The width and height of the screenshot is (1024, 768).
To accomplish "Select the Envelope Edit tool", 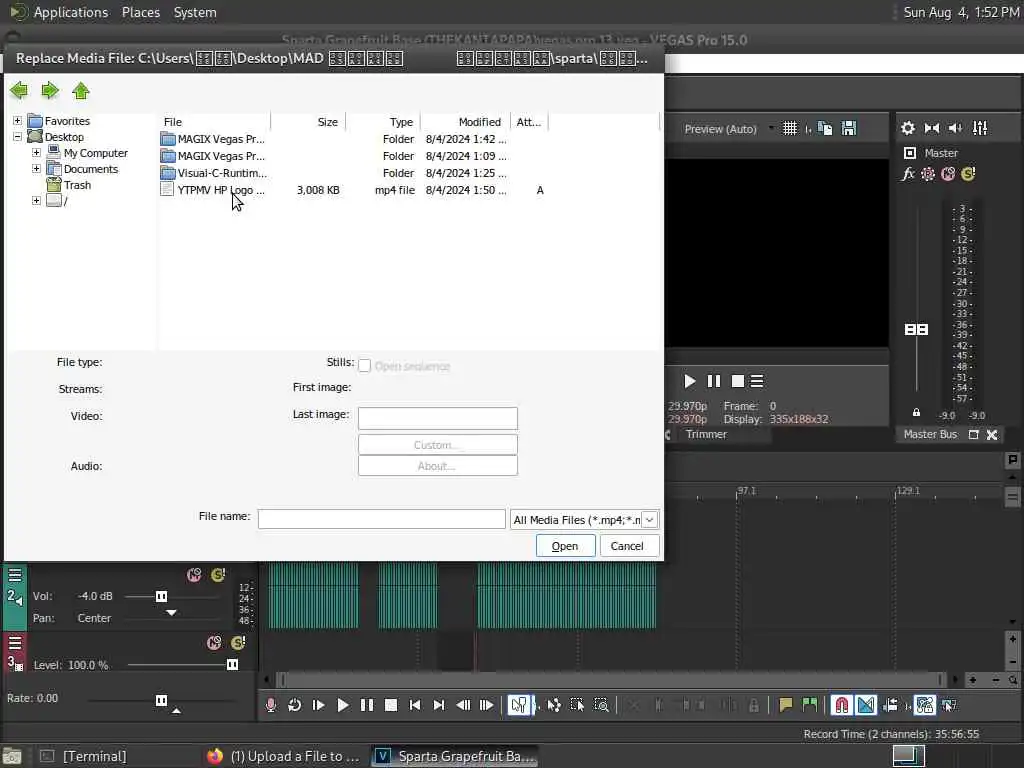I will pos(554,705).
